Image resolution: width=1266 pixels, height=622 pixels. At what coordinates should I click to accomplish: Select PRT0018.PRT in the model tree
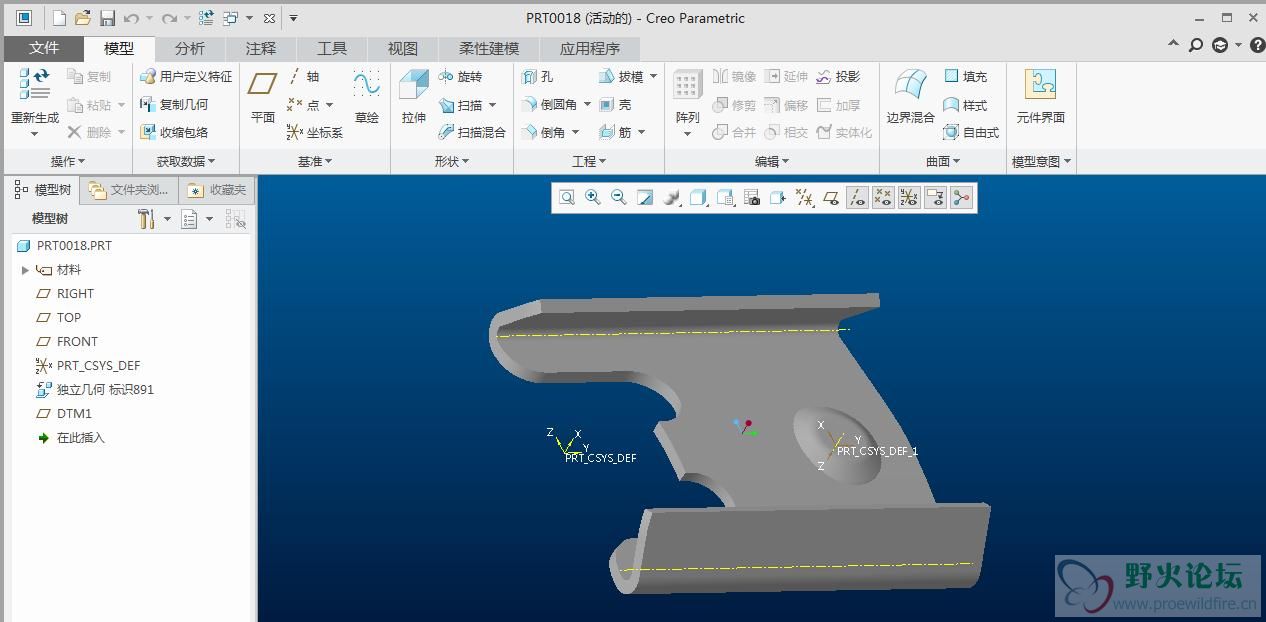pos(64,246)
